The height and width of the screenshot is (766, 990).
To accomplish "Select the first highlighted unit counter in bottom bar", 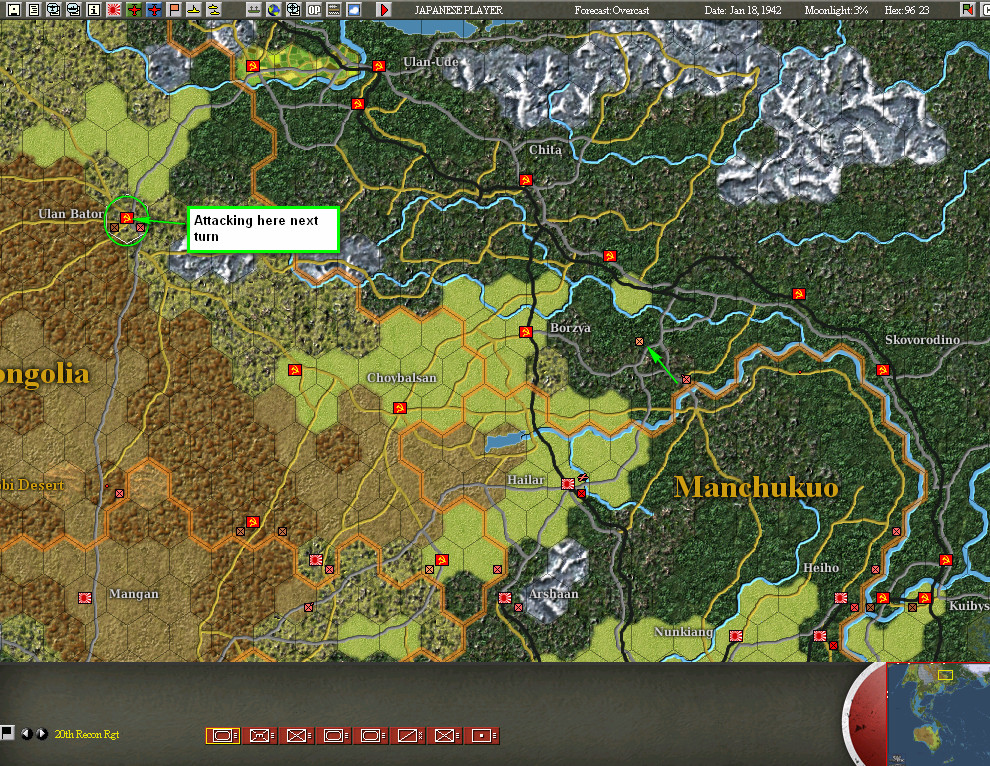I will [223, 736].
